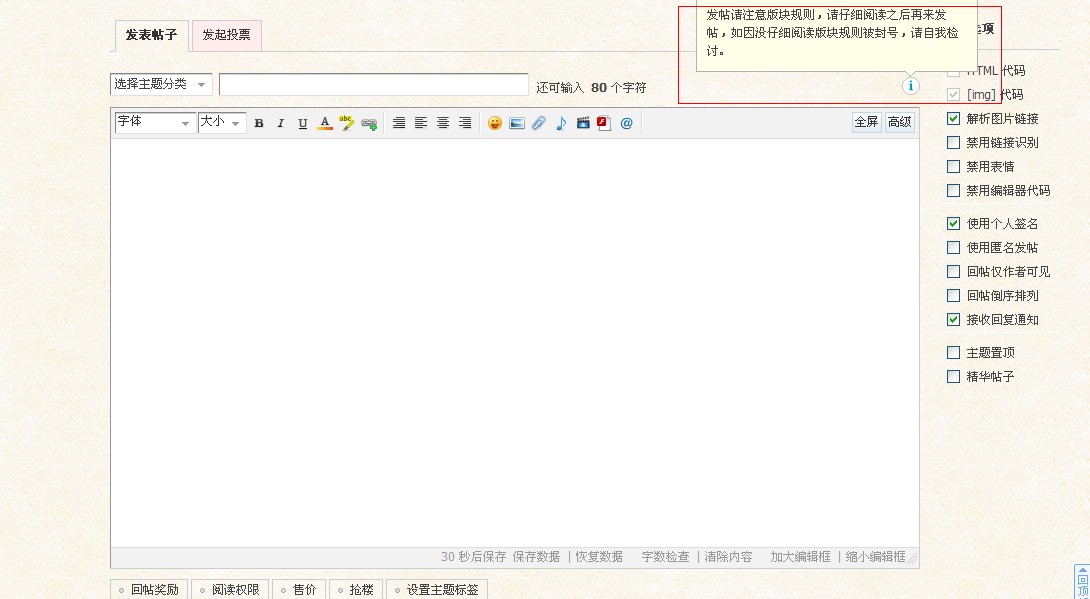Enable 回帖倒序排列 checkbox
Viewport: 1090px width, 599px height.
click(x=954, y=295)
